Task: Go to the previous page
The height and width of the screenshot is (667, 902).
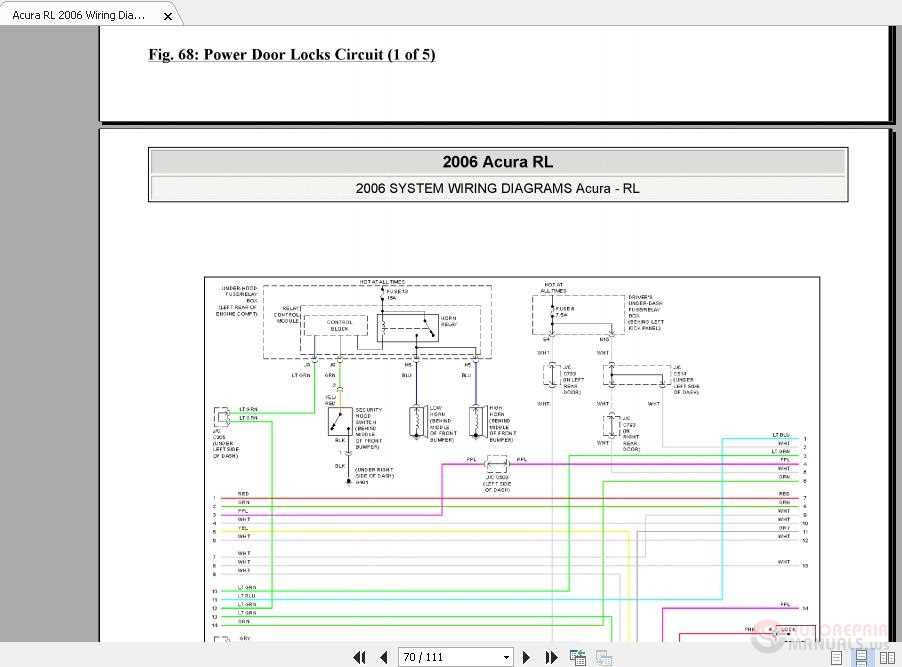Action: tap(384, 657)
